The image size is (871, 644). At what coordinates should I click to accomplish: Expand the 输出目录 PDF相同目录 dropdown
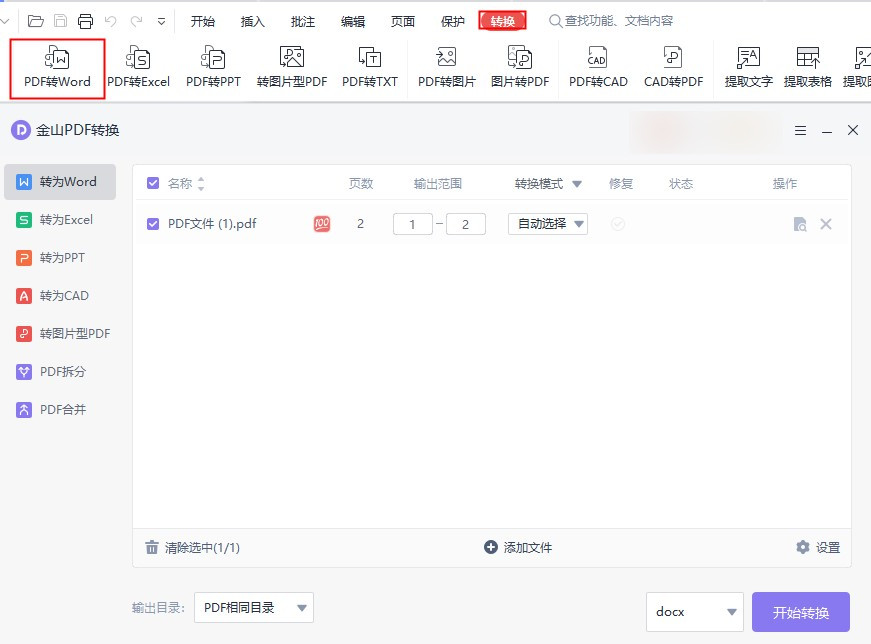[254, 607]
